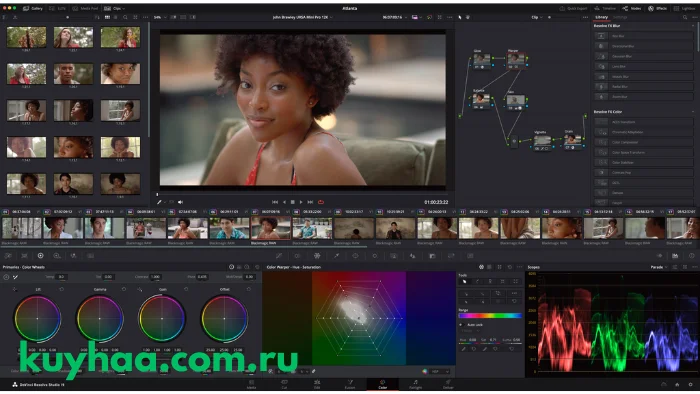
Task: Click the Timeline button in top bar
Action: pos(605,8)
